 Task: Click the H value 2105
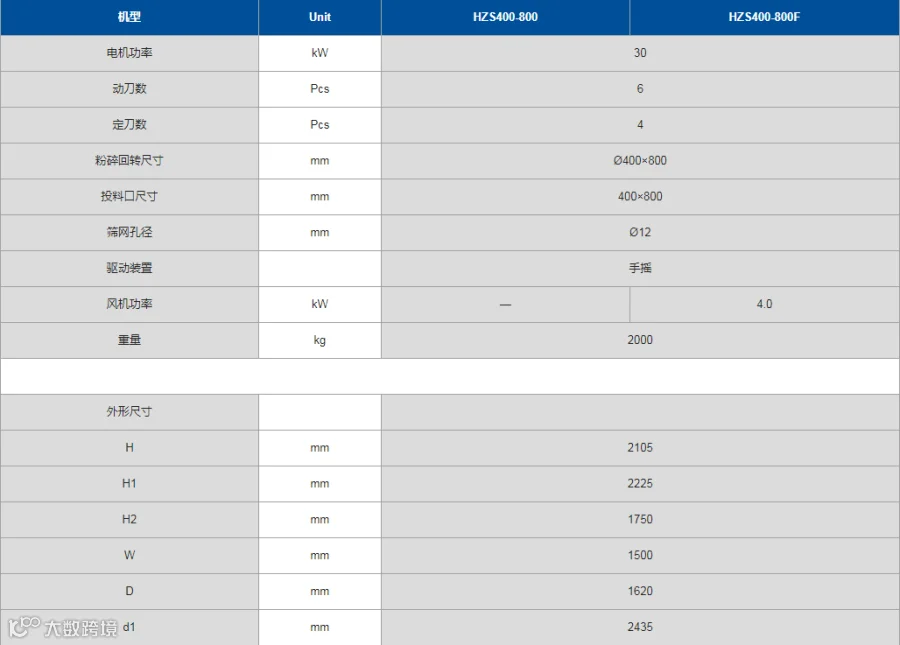640,447
